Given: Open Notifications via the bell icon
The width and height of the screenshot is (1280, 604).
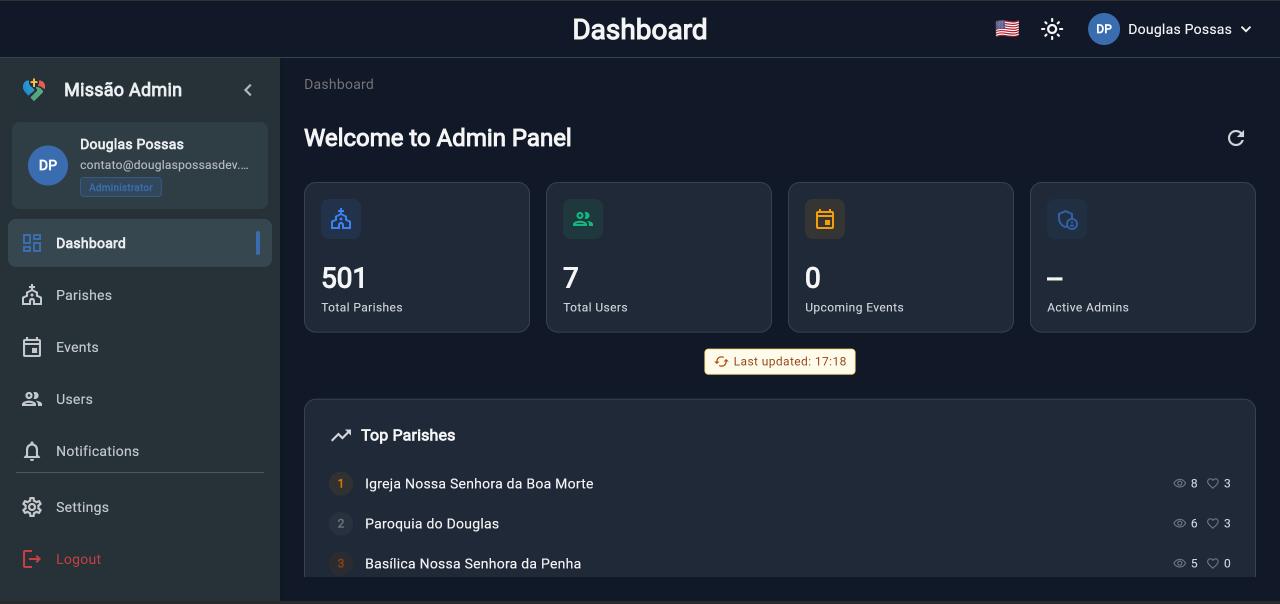Looking at the screenshot, I should click(31, 450).
